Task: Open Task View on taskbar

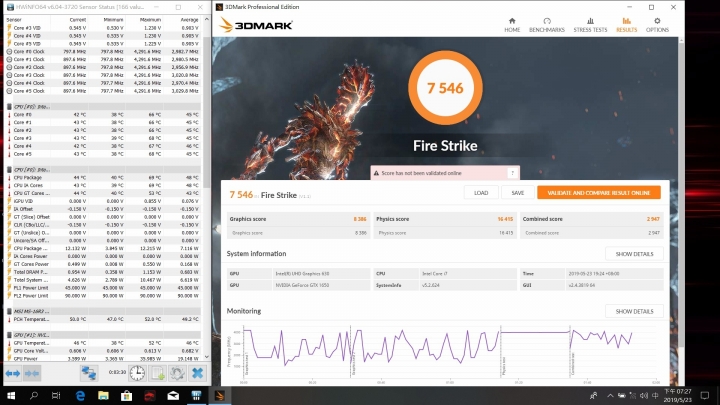Action: pos(56,395)
